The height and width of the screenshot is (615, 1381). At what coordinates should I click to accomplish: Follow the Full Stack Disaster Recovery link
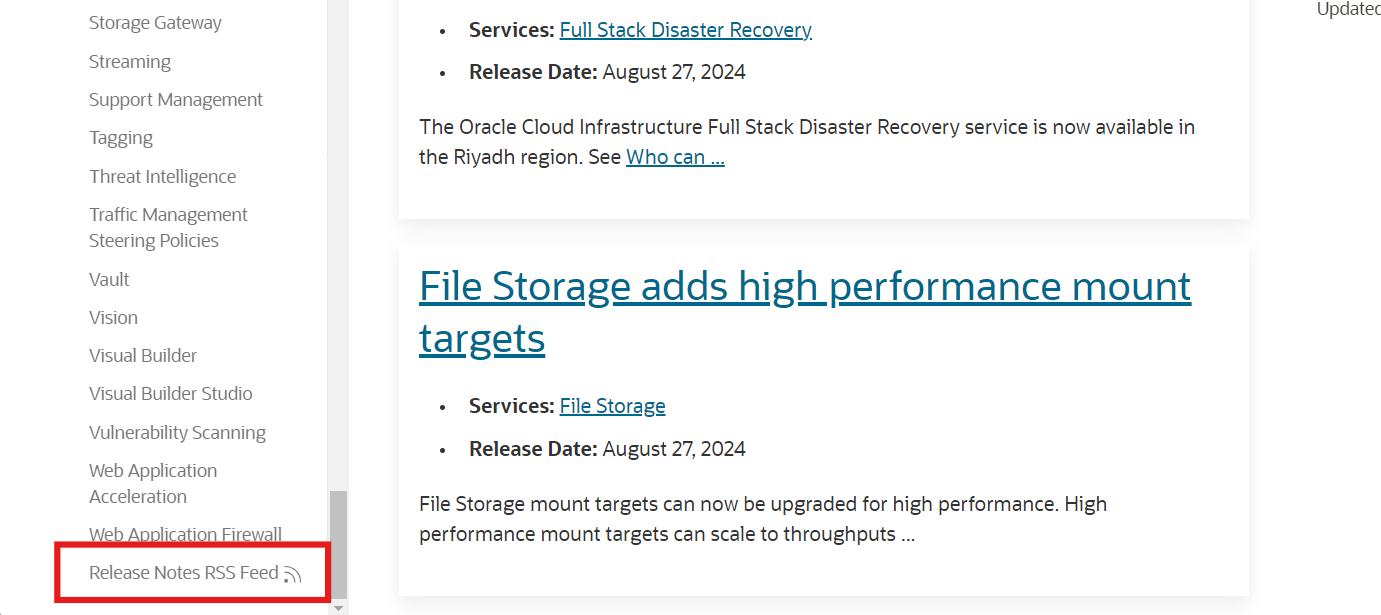coord(685,30)
